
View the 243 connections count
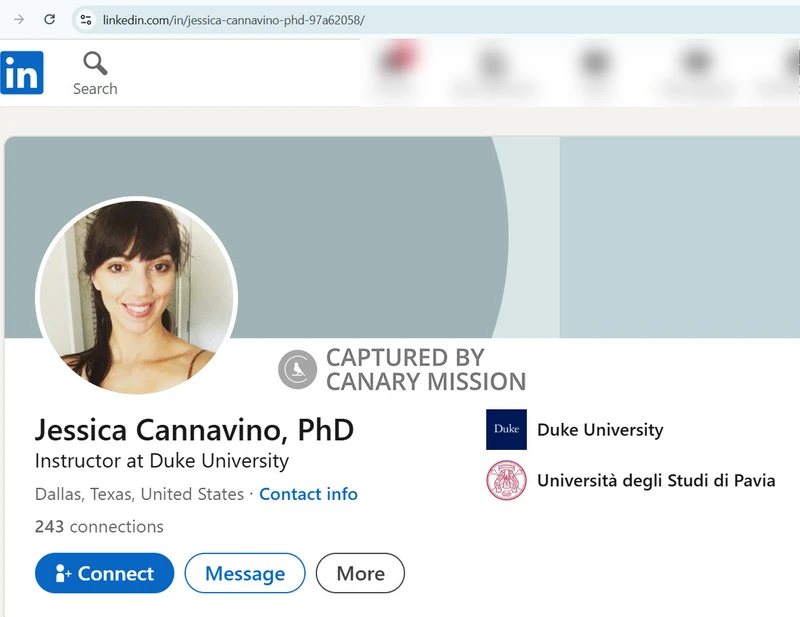(x=99, y=526)
